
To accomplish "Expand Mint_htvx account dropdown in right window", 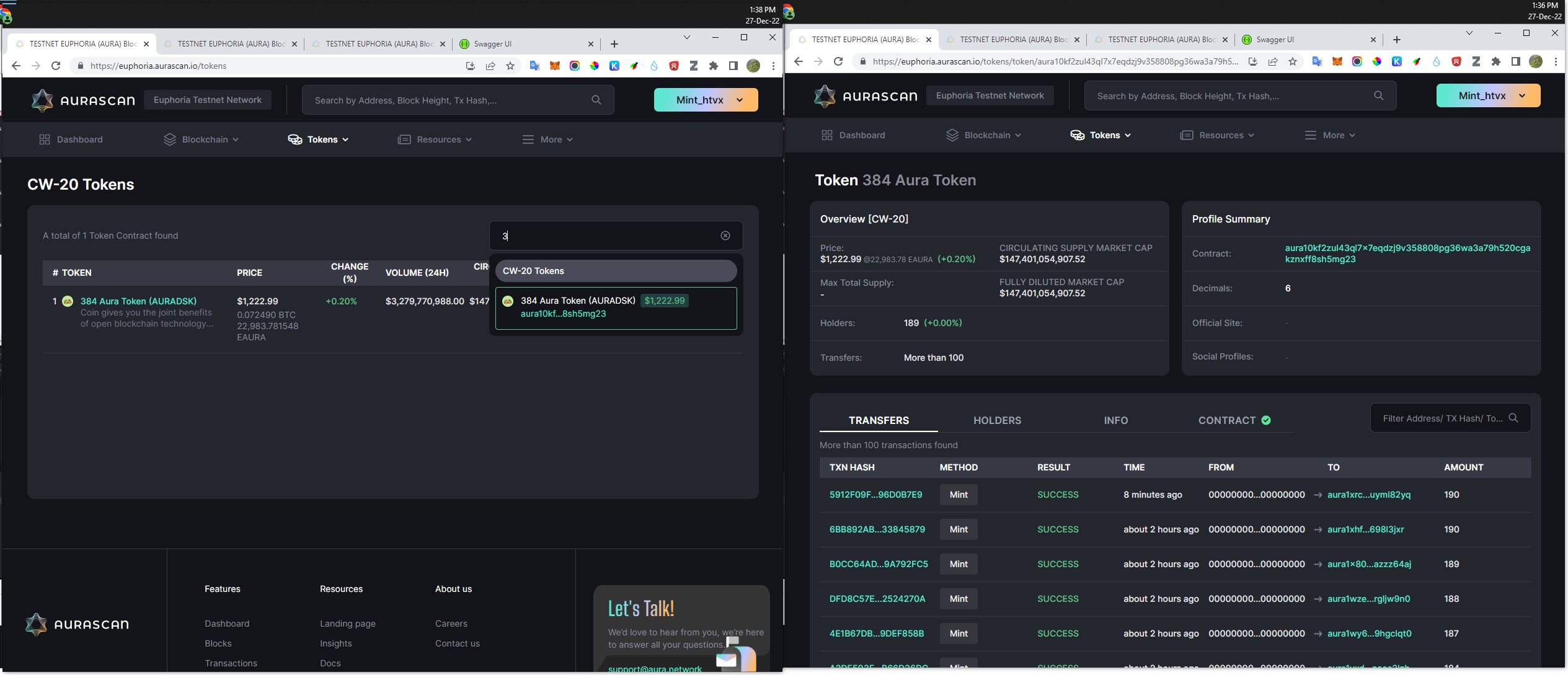I will (1489, 95).
